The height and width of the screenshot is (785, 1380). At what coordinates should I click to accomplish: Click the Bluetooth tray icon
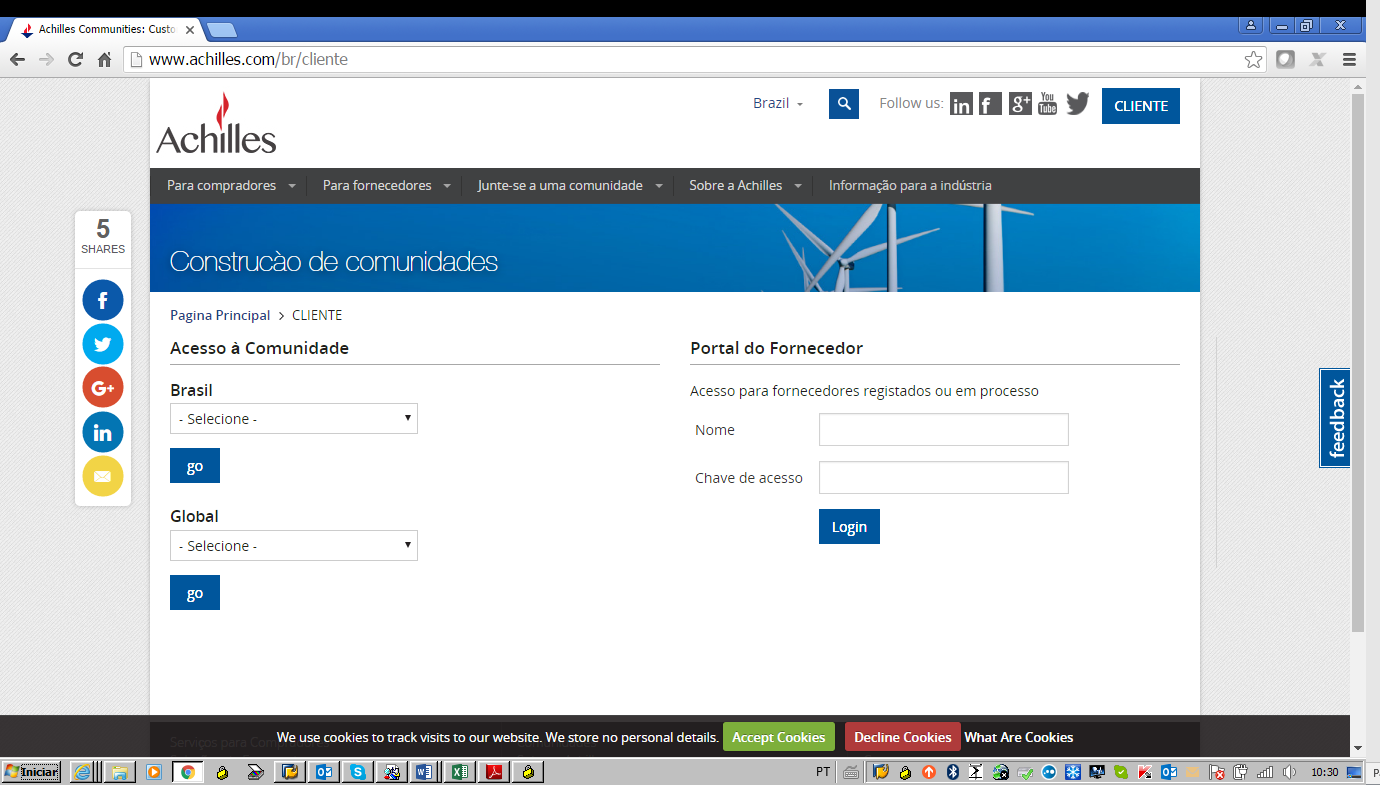coord(953,772)
